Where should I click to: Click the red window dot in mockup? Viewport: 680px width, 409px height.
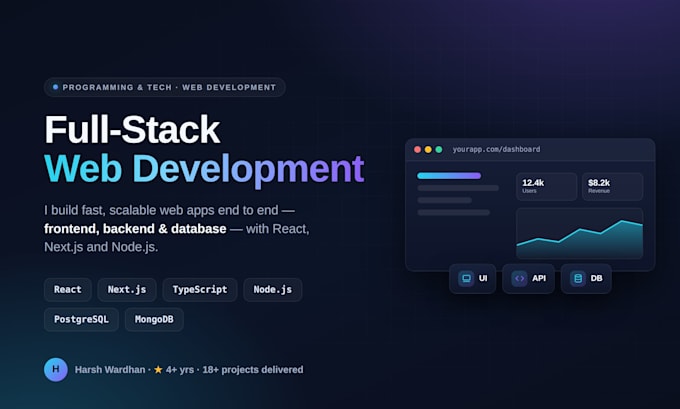point(417,149)
